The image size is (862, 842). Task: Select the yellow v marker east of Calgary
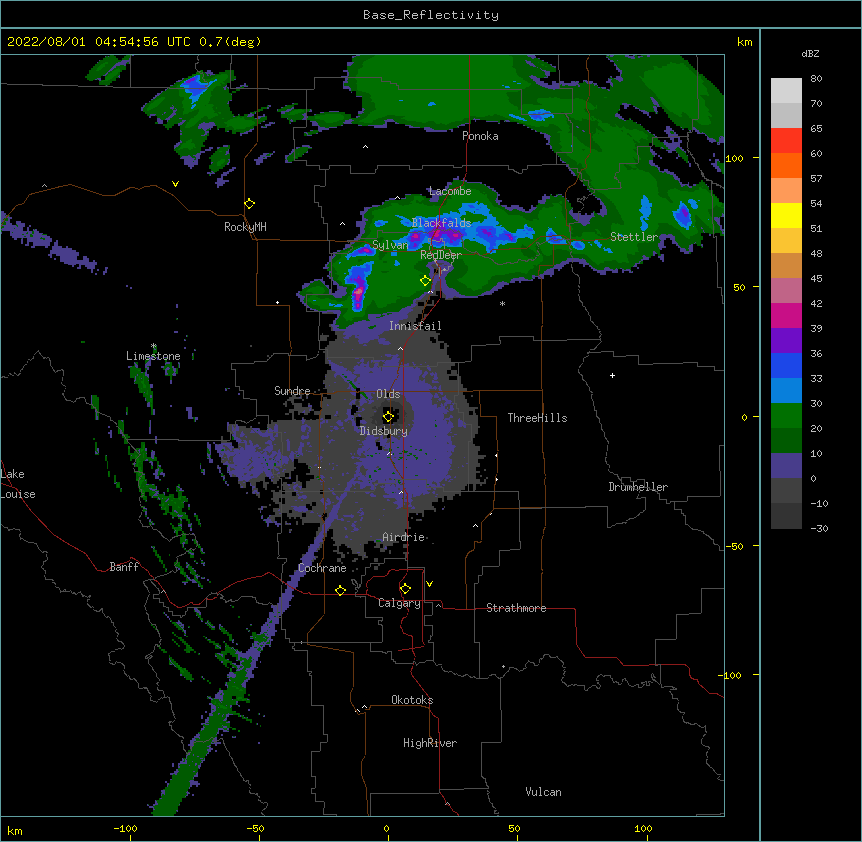click(429, 584)
